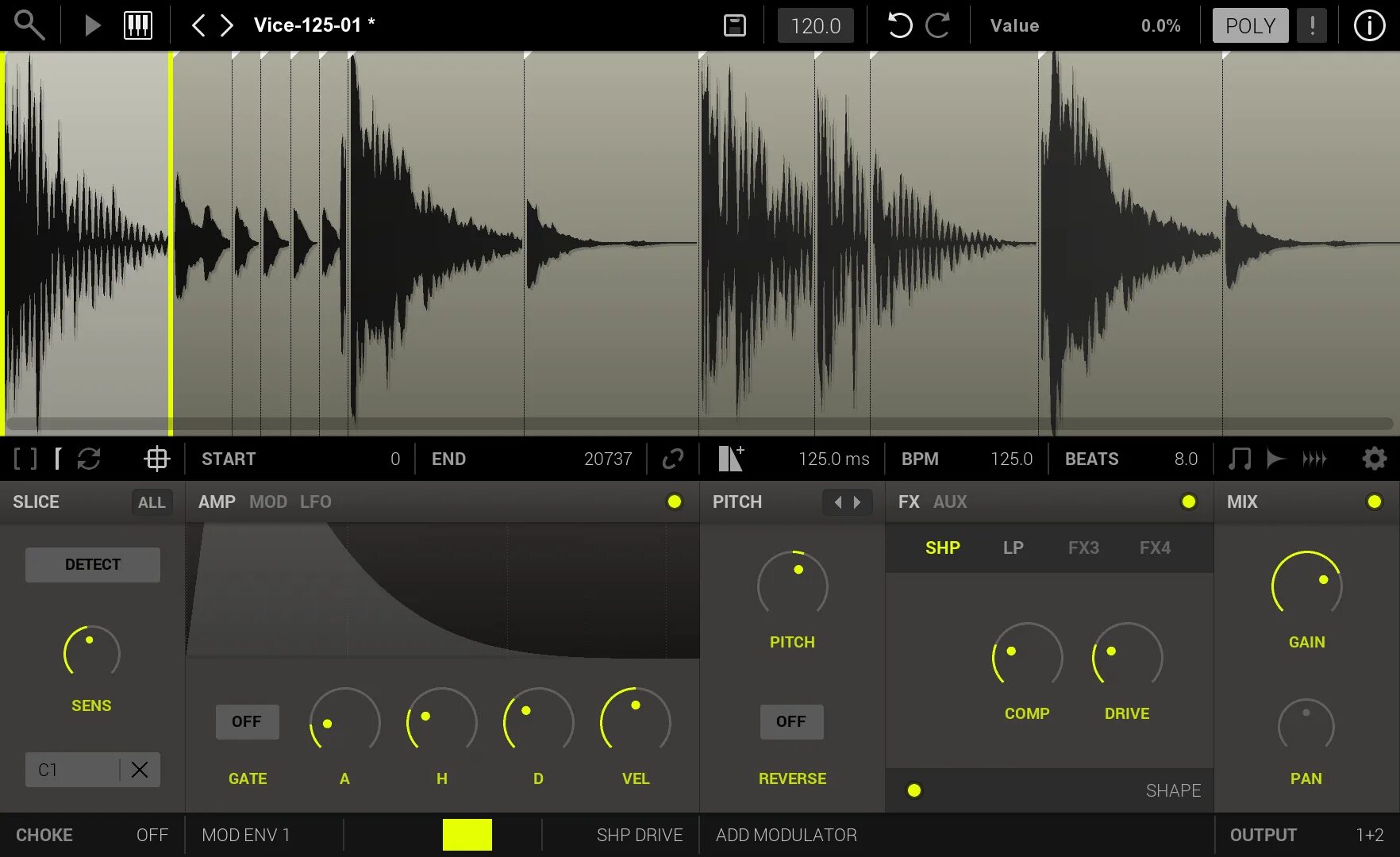Go to previous sample arrow
This screenshot has height=857, width=1400.
[198, 25]
